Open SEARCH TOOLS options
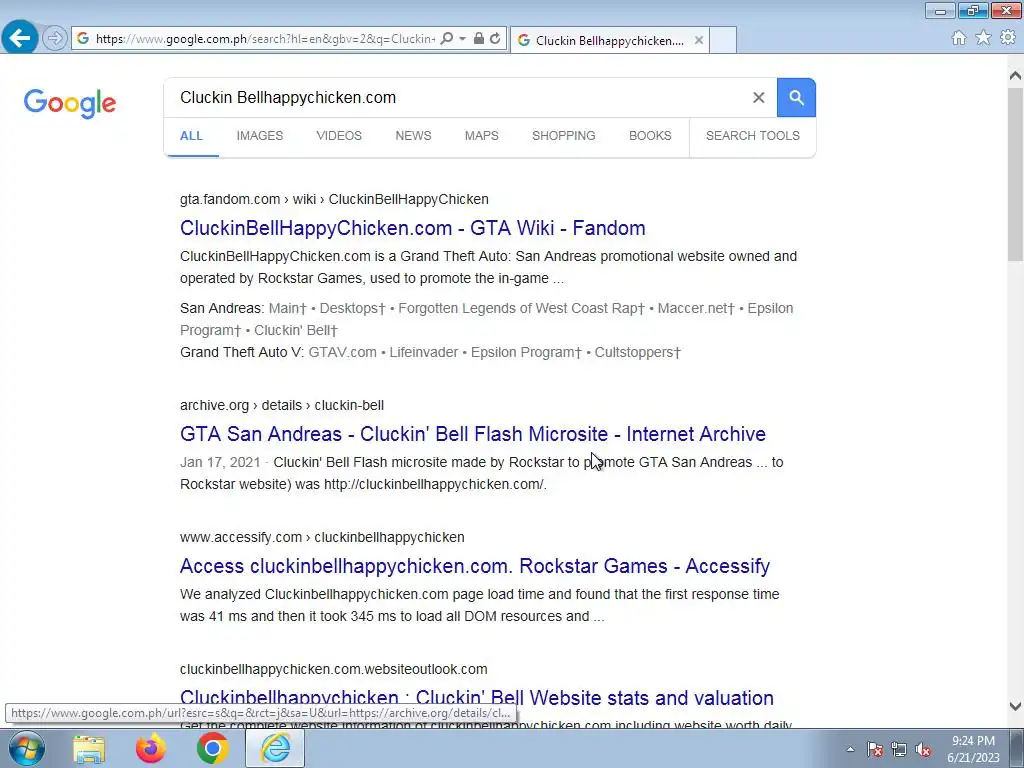The height and width of the screenshot is (768, 1024). pyautogui.click(x=752, y=136)
